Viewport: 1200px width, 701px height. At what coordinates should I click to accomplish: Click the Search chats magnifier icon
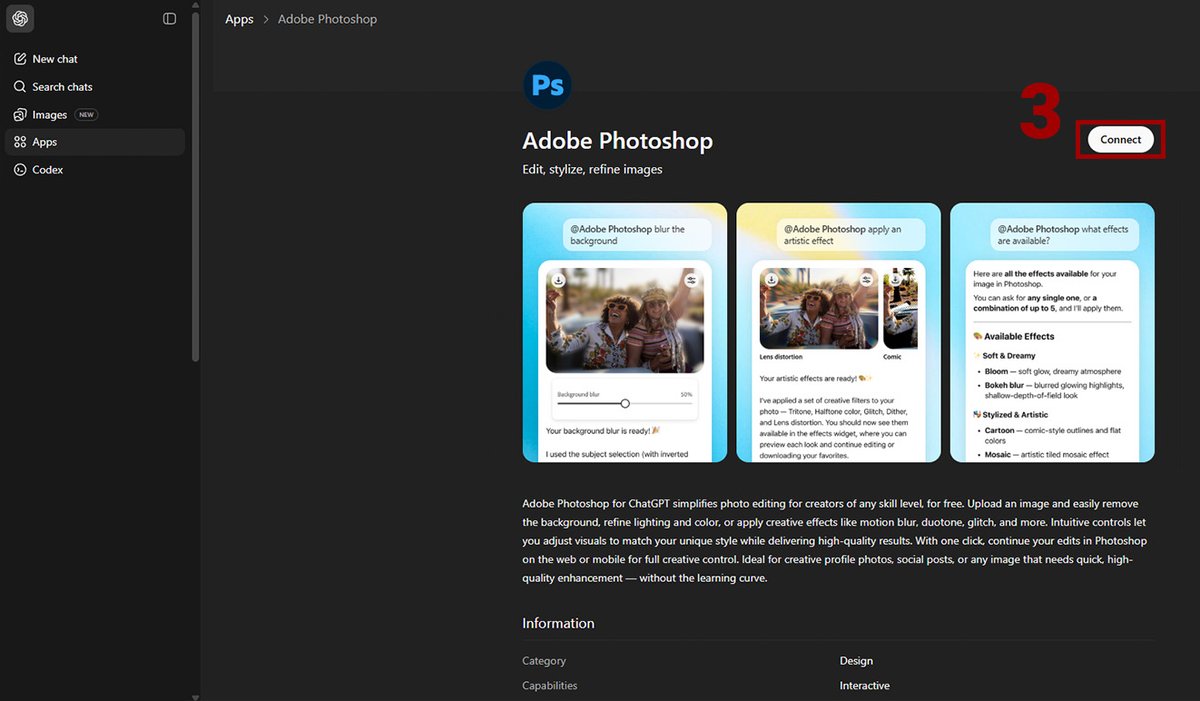coord(20,87)
